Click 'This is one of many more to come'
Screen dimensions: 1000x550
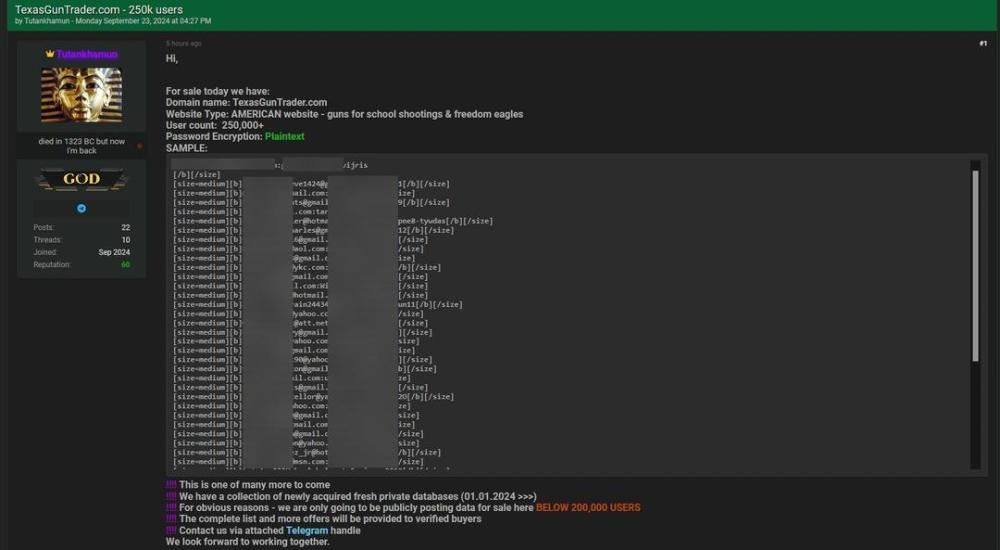(x=254, y=485)
